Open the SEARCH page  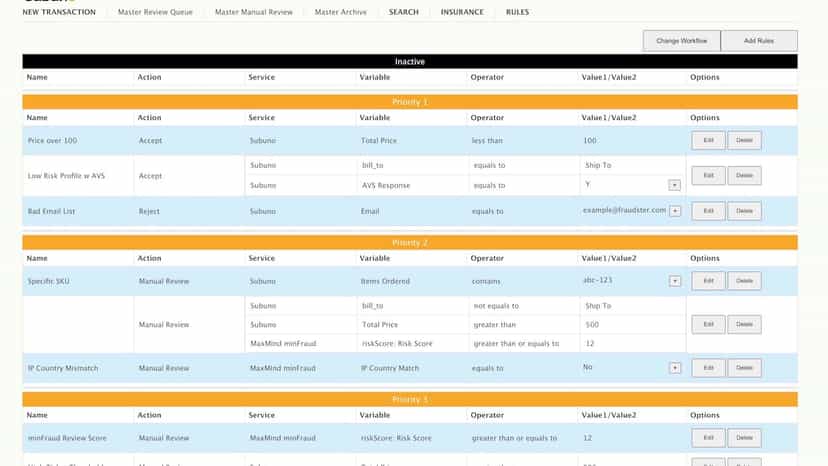click(x=403, y=12)
